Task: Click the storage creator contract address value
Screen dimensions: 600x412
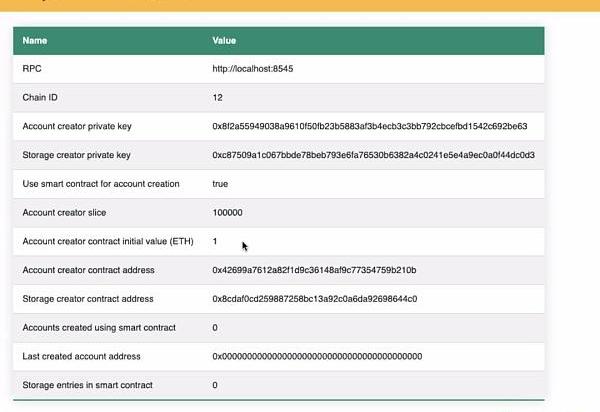Action: tap(314, 299)
